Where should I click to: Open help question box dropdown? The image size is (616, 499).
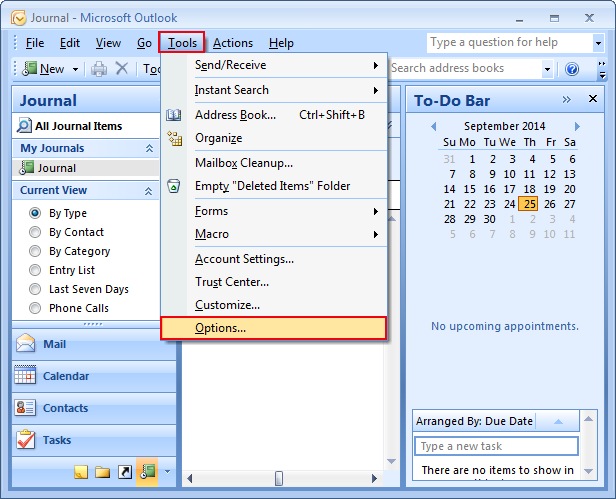pos(598,43)
